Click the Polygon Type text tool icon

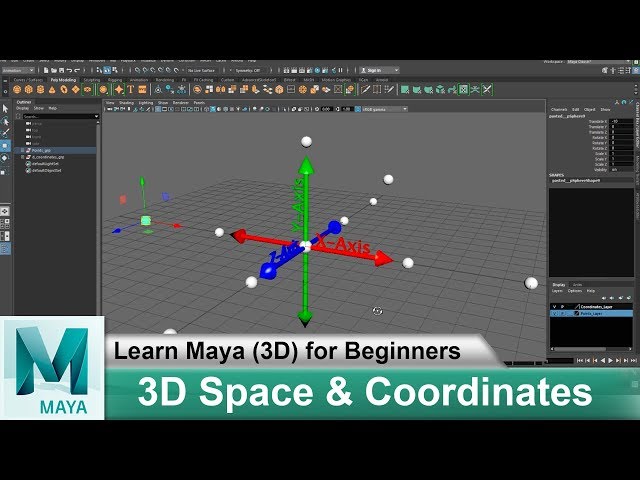[131, 90]
